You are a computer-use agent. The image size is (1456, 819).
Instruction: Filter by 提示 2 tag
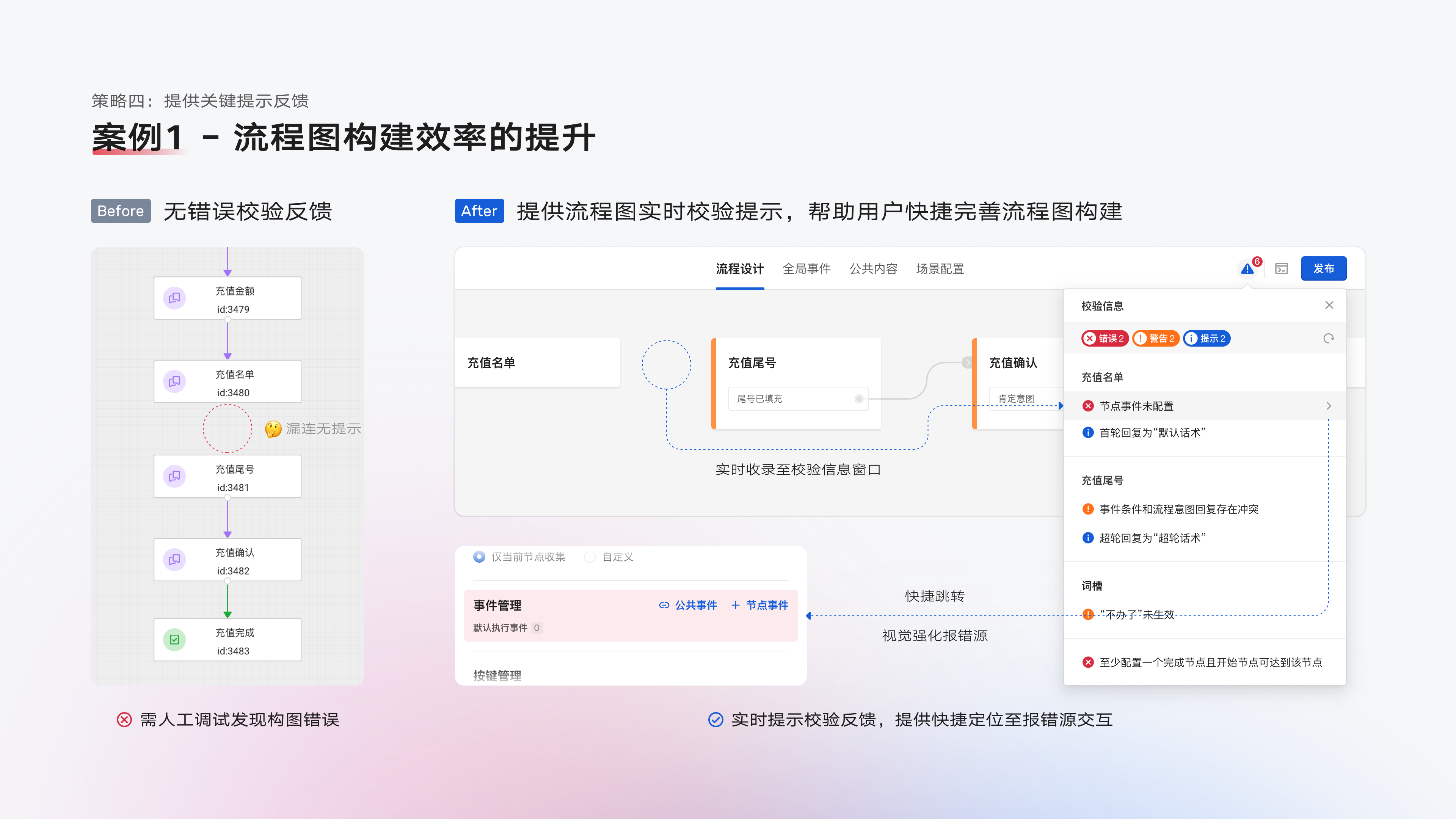[x=1206, y=338]
